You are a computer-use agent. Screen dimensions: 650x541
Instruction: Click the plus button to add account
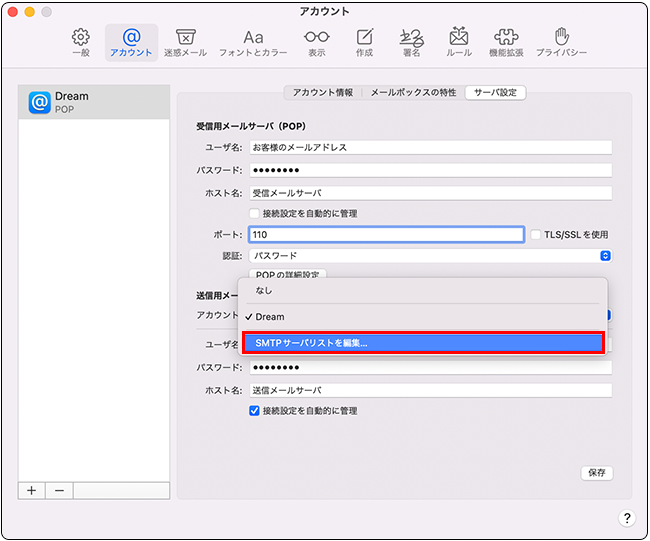(x=31, y=490)
